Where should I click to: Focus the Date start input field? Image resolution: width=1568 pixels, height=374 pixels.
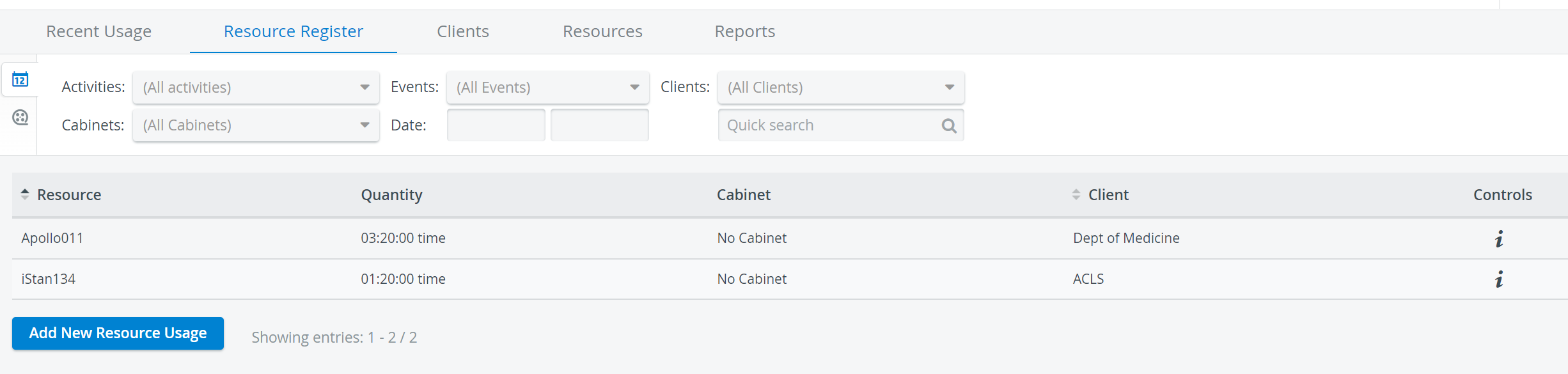tap(496, 125)
